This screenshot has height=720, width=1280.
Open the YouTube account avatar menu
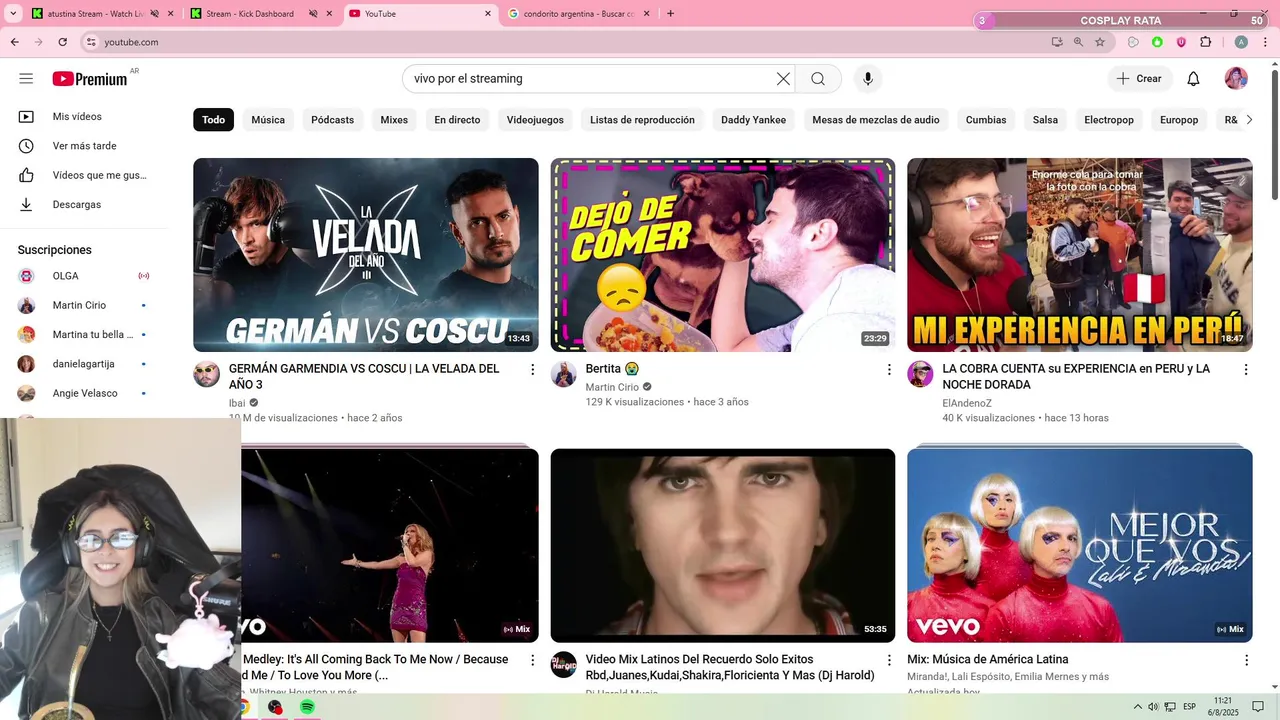1236,79
